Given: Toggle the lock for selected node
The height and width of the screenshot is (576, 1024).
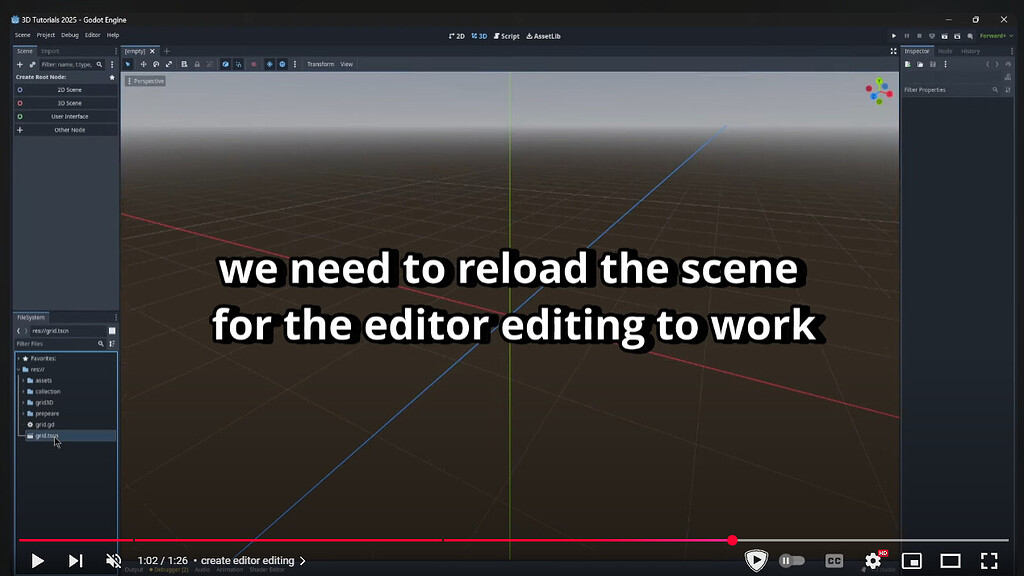Looking at the screenshot, I should coord(197,64).
